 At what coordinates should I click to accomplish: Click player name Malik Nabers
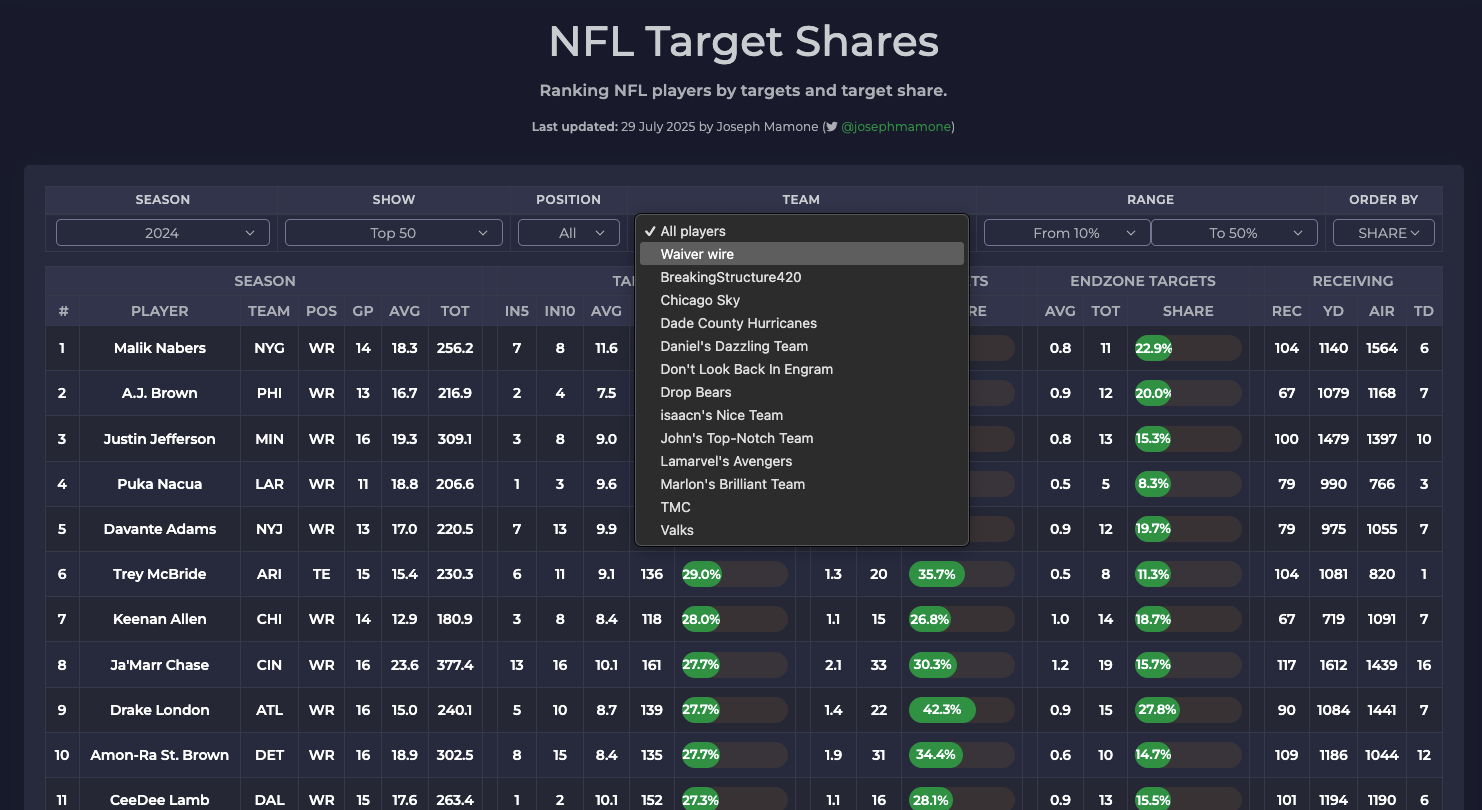pos(160,348)
